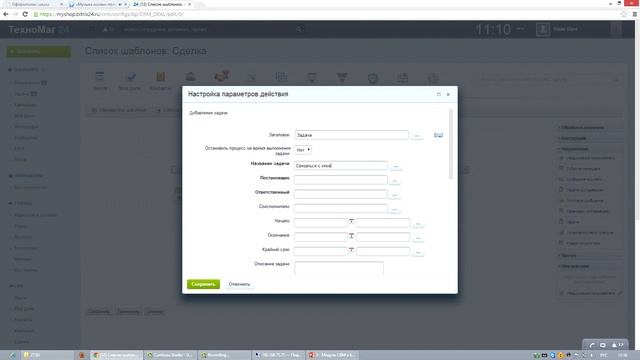
Task: Switch to Chrome taskbar item
Action: [117, 355]
